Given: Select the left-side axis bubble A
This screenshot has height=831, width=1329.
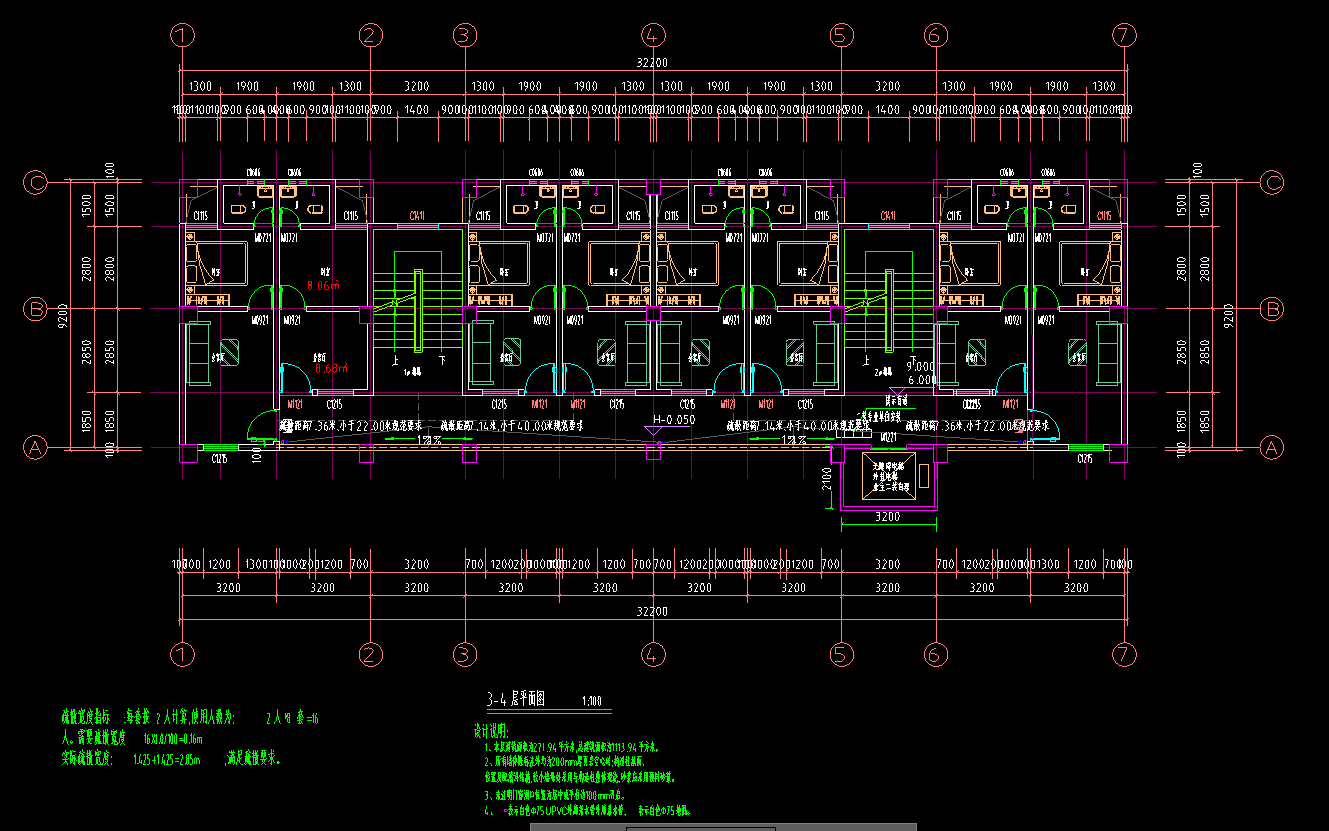Looking at the screenshot, I should (36, 448).
